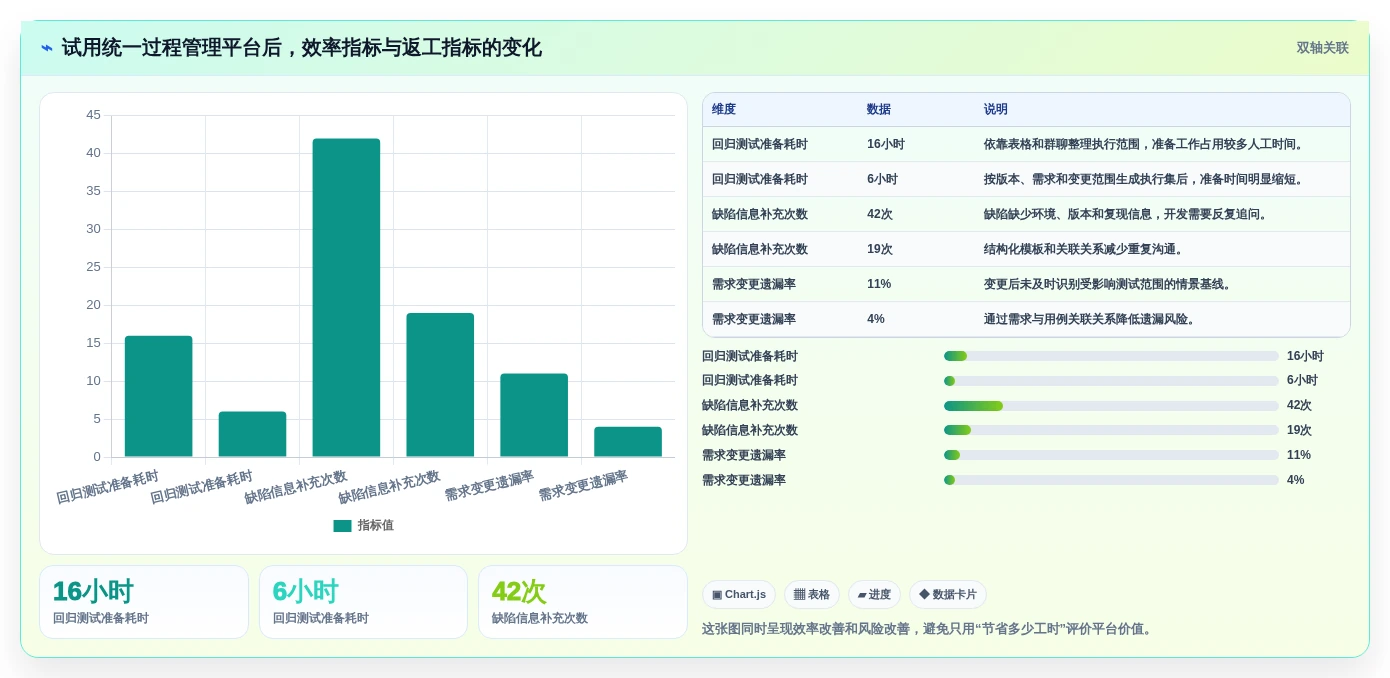The height and width of the screenshot is (678, 1390).
Task: Click the tallest chart bar reaching 42
Action: coord(346,298)
